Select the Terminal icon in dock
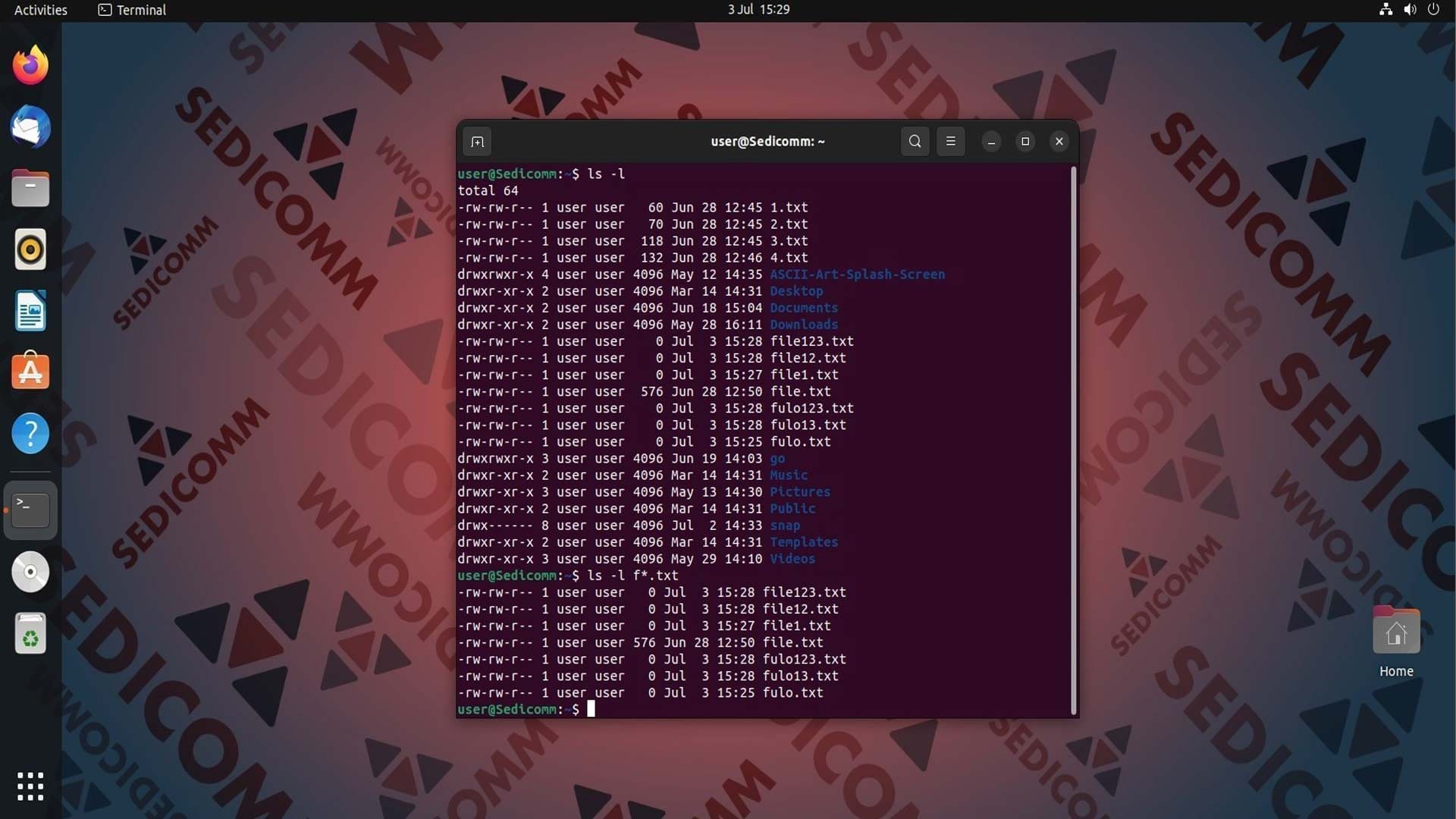The height and width of the screenshot is (819, 1456). coord(30,510)
